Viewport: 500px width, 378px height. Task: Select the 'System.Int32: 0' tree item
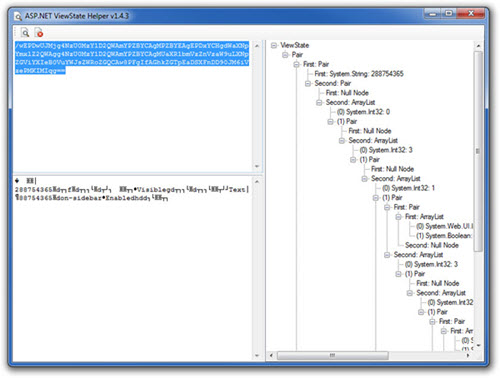coord(363,112)
